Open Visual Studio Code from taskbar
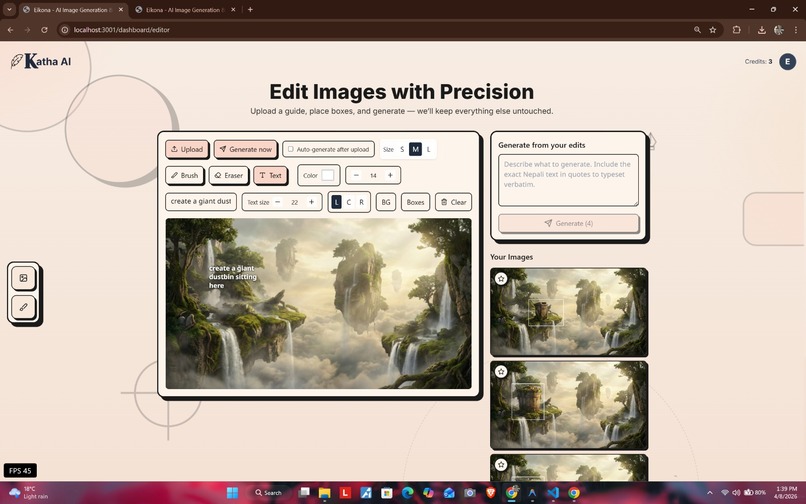The height and width of the screenshot is (504, 806). click(x=553, y=493)
